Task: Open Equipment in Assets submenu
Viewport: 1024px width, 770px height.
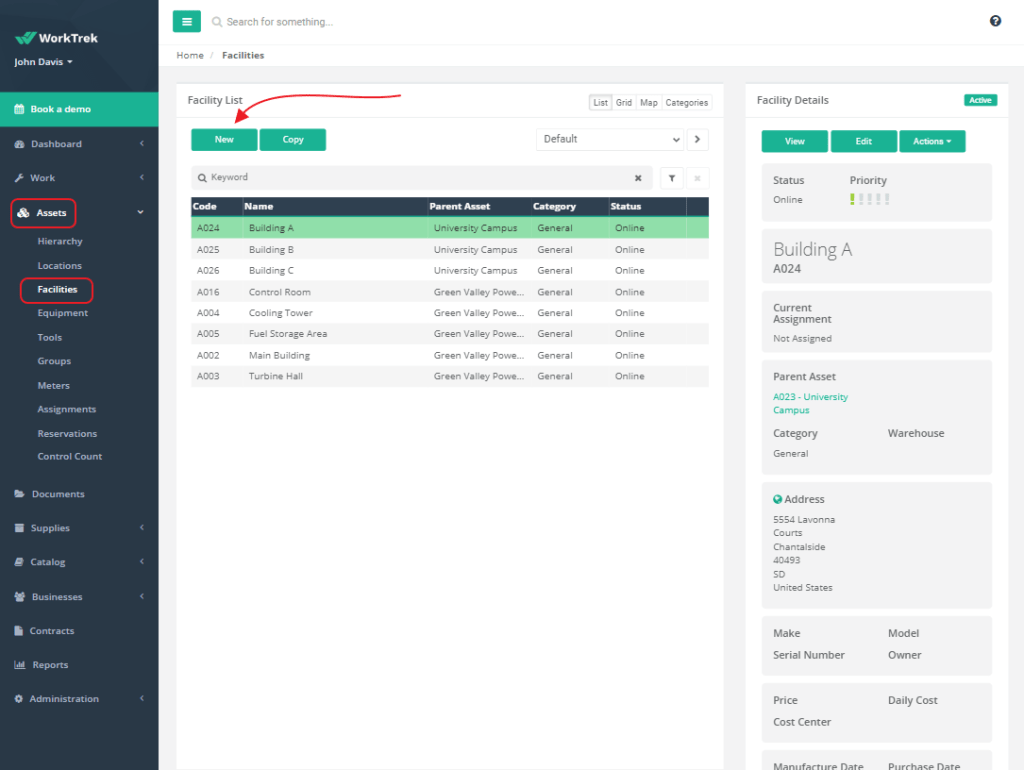Action: coord(63,313)
